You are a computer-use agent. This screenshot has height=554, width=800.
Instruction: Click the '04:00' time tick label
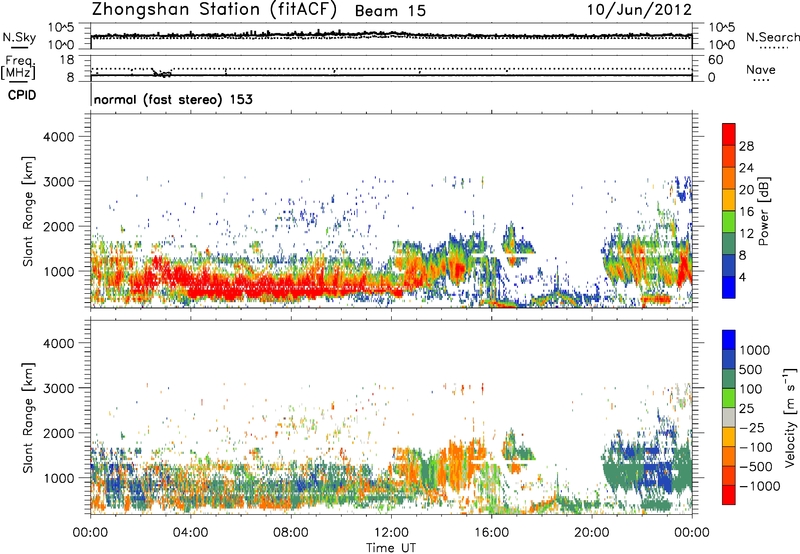(190, 533)
